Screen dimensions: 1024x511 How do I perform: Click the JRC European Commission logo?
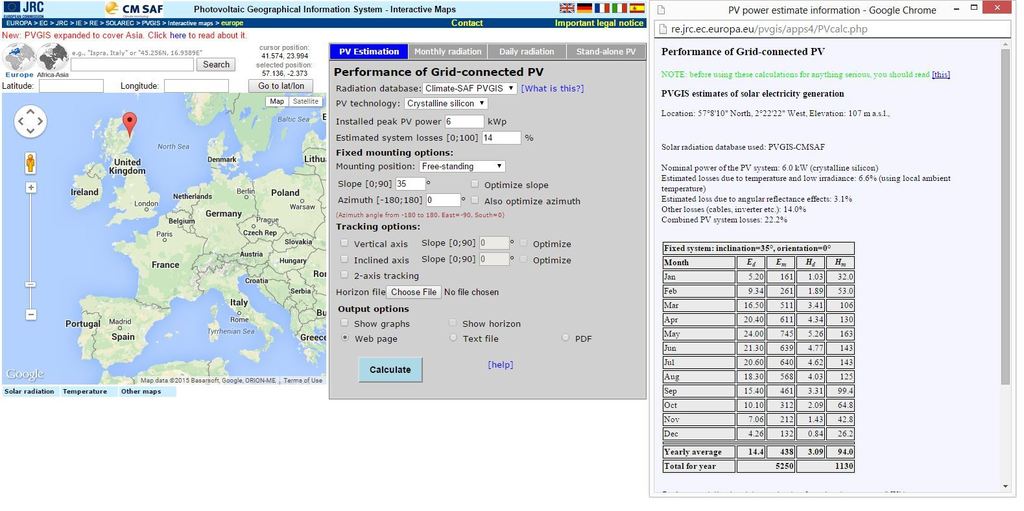23,8
